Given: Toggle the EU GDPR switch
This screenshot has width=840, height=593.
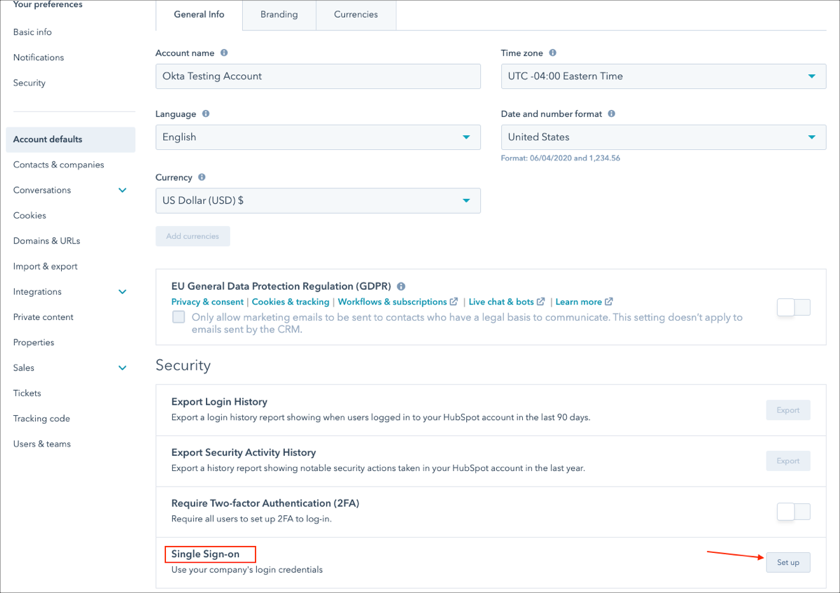Looking at the screenshot, I should tap(793, 308).
